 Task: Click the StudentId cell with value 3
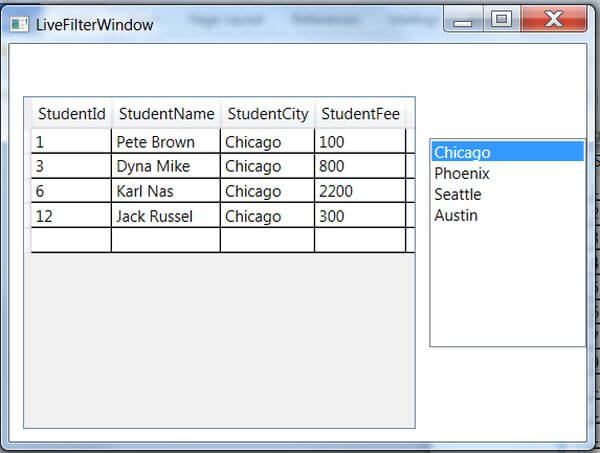(71, 166)
